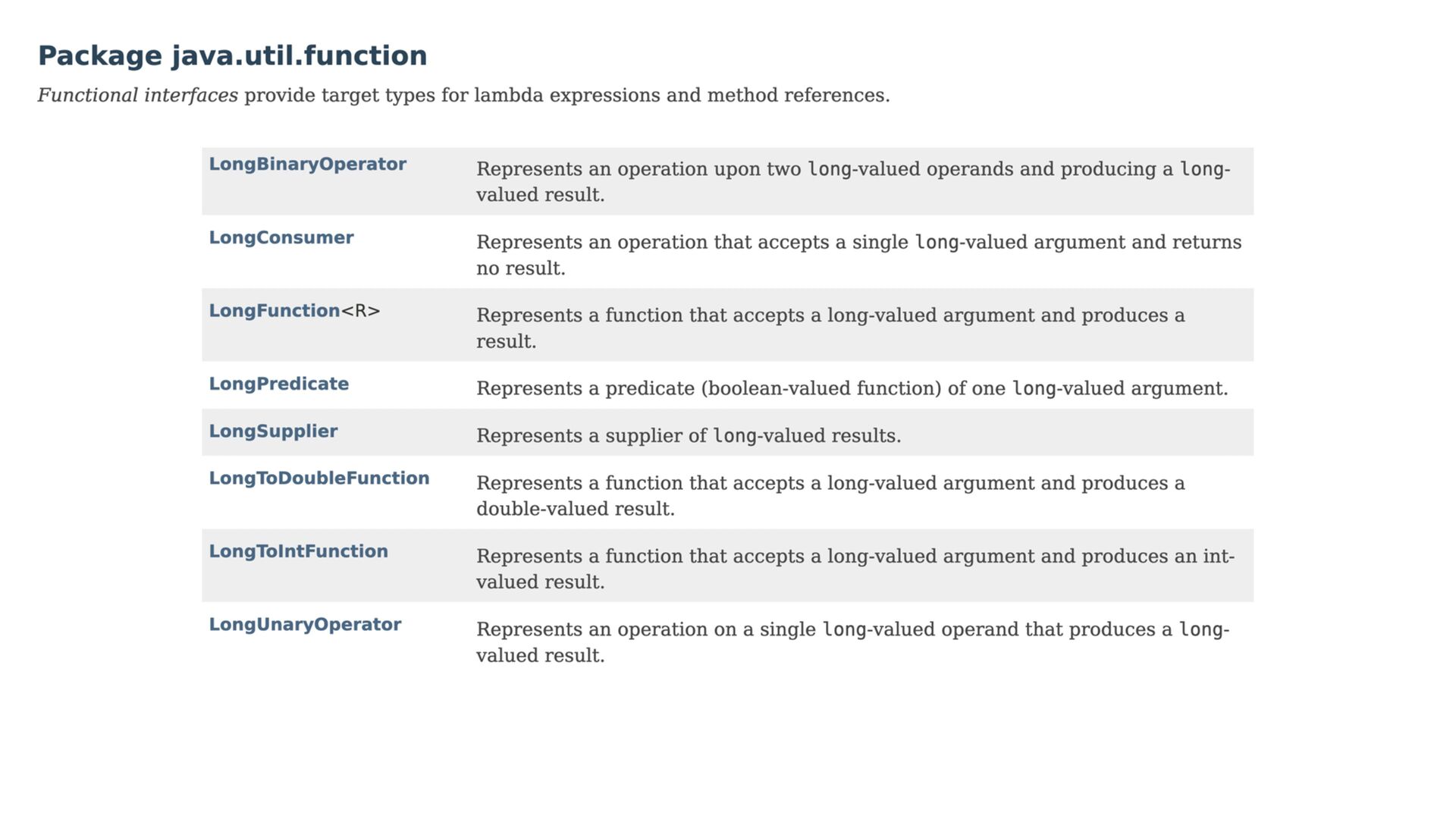
Task: Click the italic "Functional interfaces" text
Action: pyautogui.click(x=137, y=96)
